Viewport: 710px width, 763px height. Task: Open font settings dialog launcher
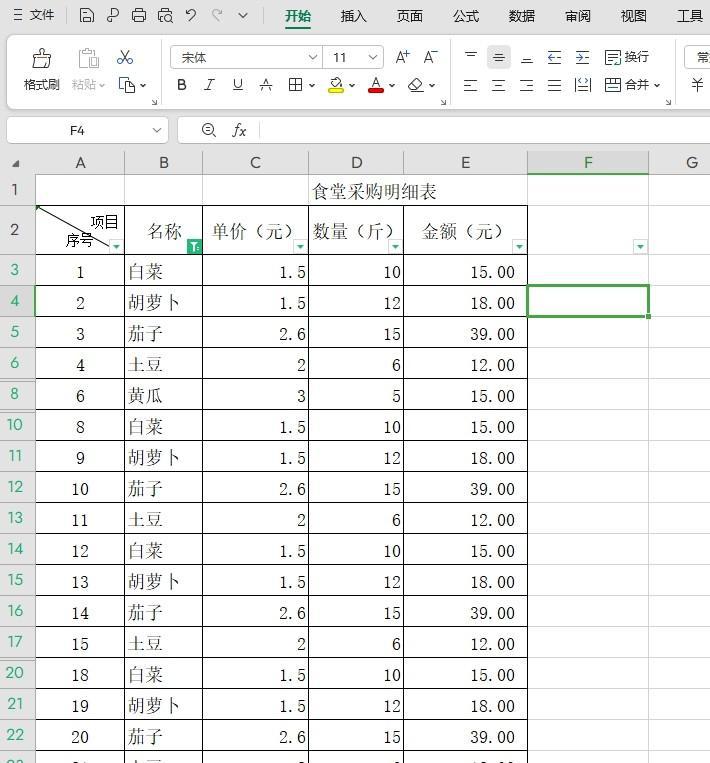pyautogui.click(x=443, y=102)
